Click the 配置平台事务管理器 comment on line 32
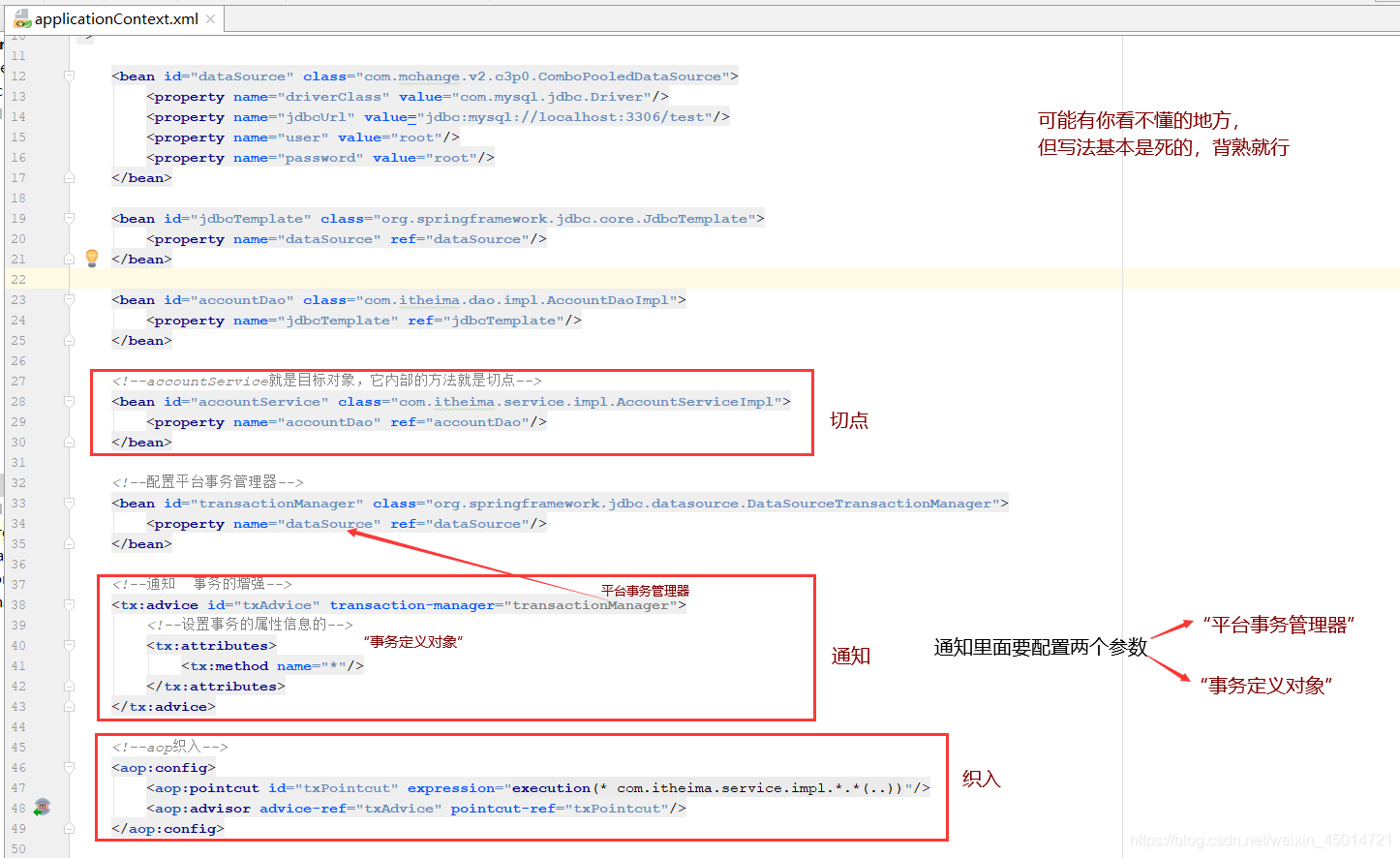This screenshot has height=858, width=1400. 207,482
